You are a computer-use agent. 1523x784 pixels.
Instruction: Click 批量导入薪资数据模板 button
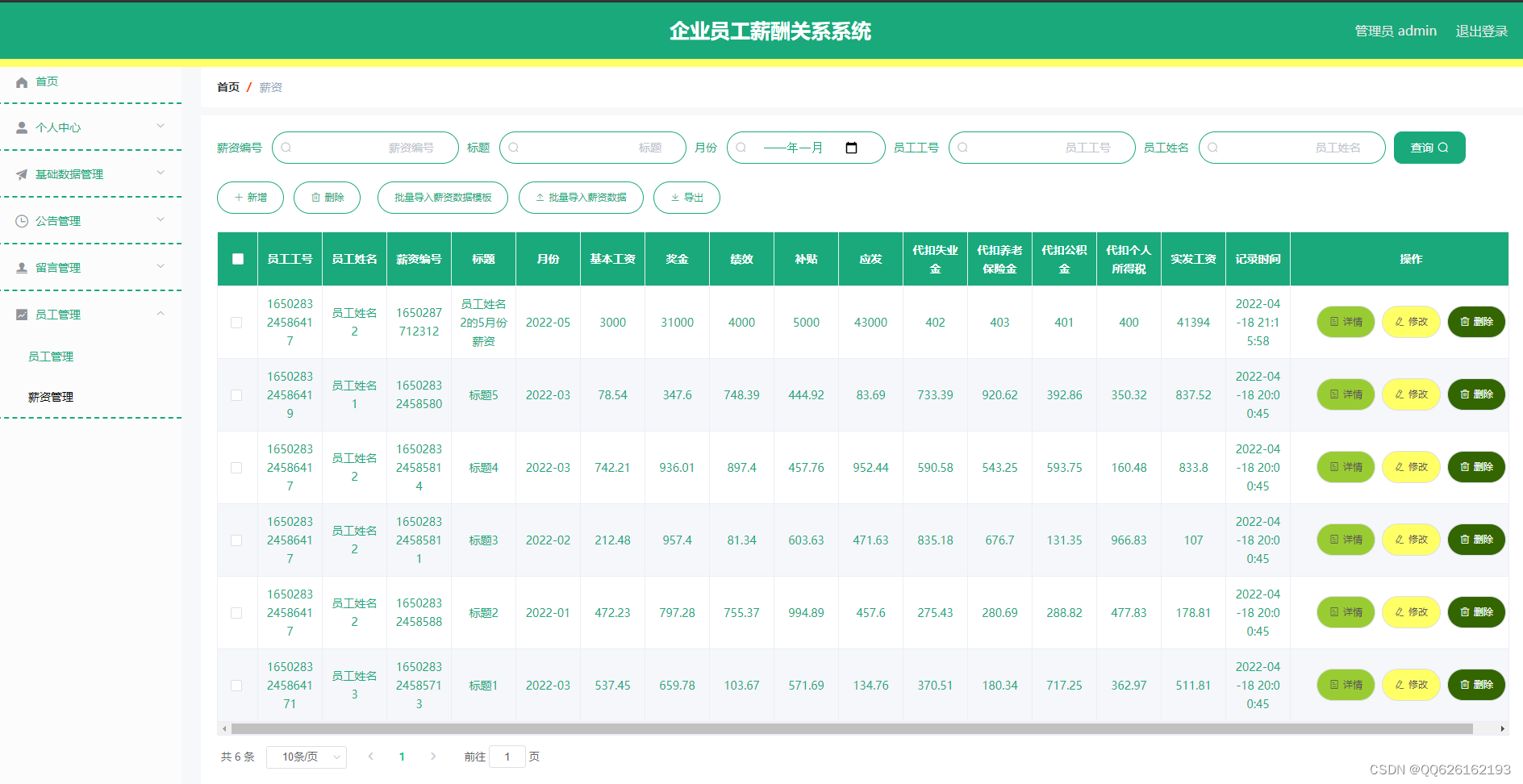coord(443,198)
